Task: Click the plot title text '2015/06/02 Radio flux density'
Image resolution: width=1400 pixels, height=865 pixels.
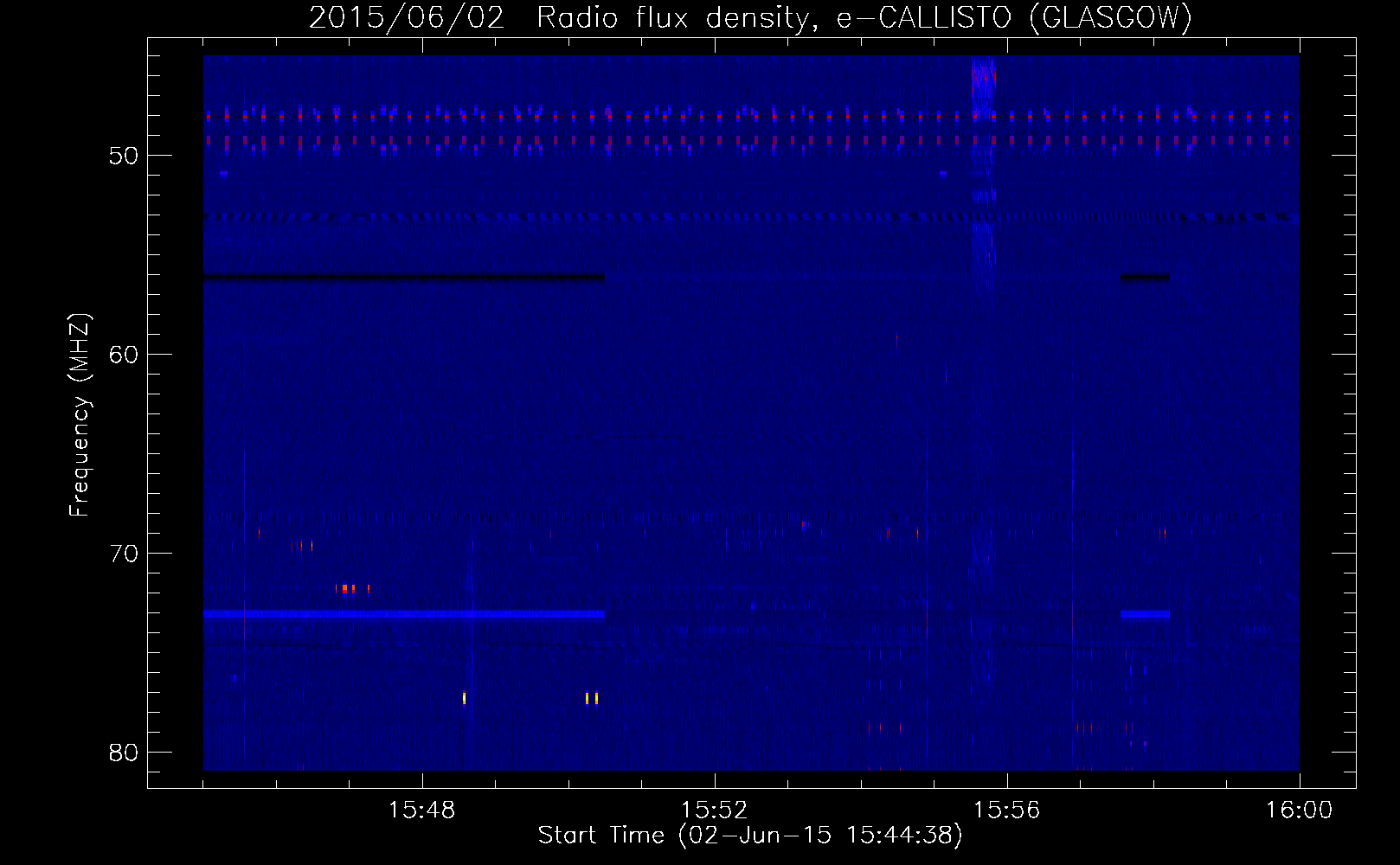Action: (565, 17)
